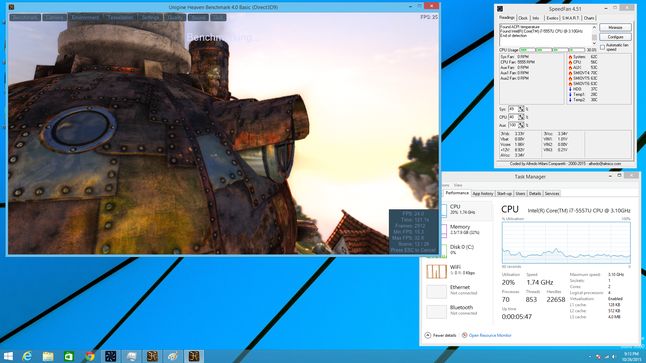
Task: Switch to Info tab in SpeedFan
Action: 536,18
